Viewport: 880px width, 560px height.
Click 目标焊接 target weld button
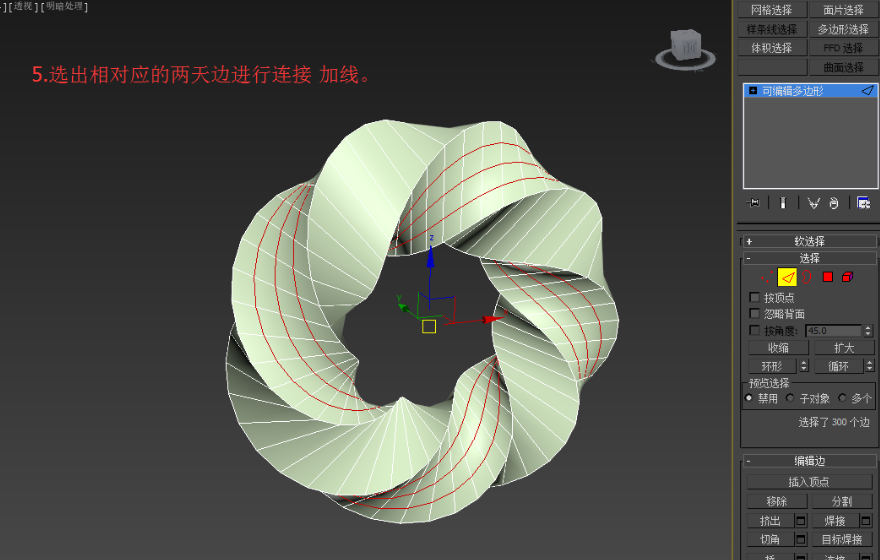click(x=842, y=540)
